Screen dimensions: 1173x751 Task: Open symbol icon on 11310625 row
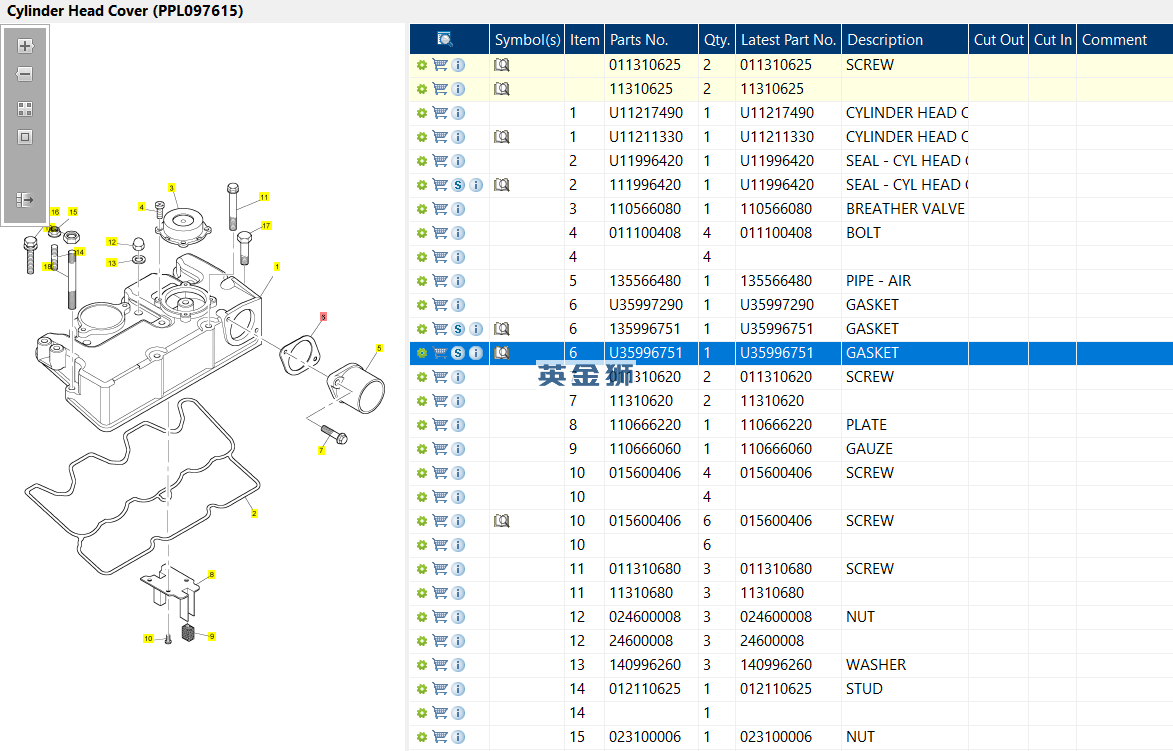coord(502,89)
